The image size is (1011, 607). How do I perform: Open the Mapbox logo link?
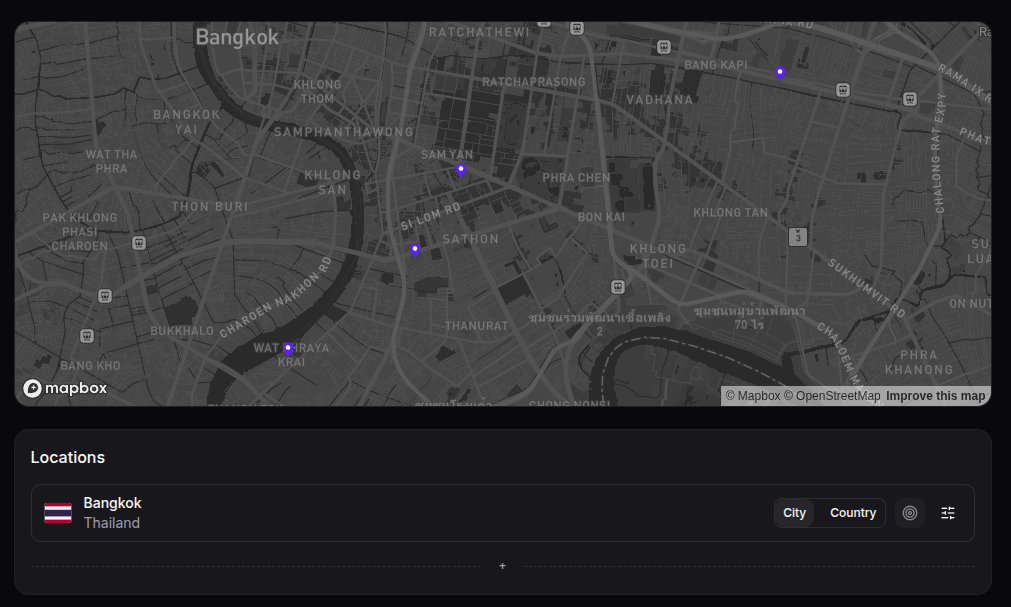[65, 388]
